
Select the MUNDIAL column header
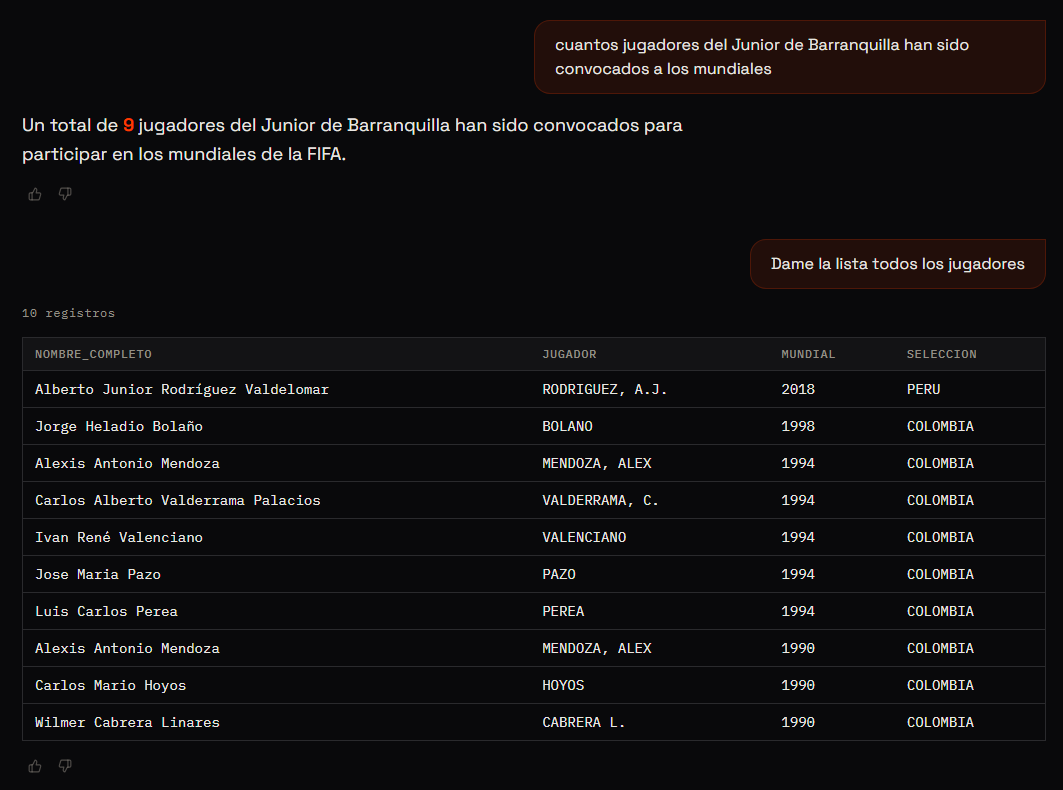(x=808, y=354)
